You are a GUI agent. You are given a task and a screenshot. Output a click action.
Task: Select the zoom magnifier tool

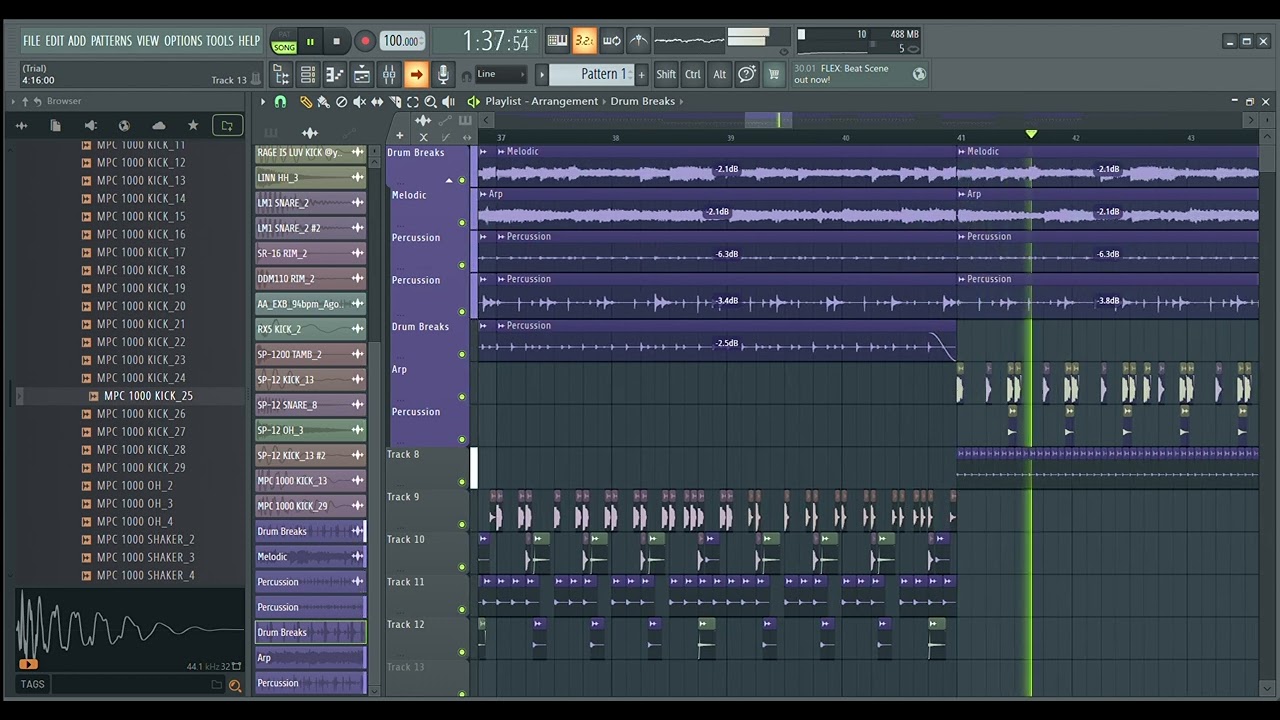(431, 102)
